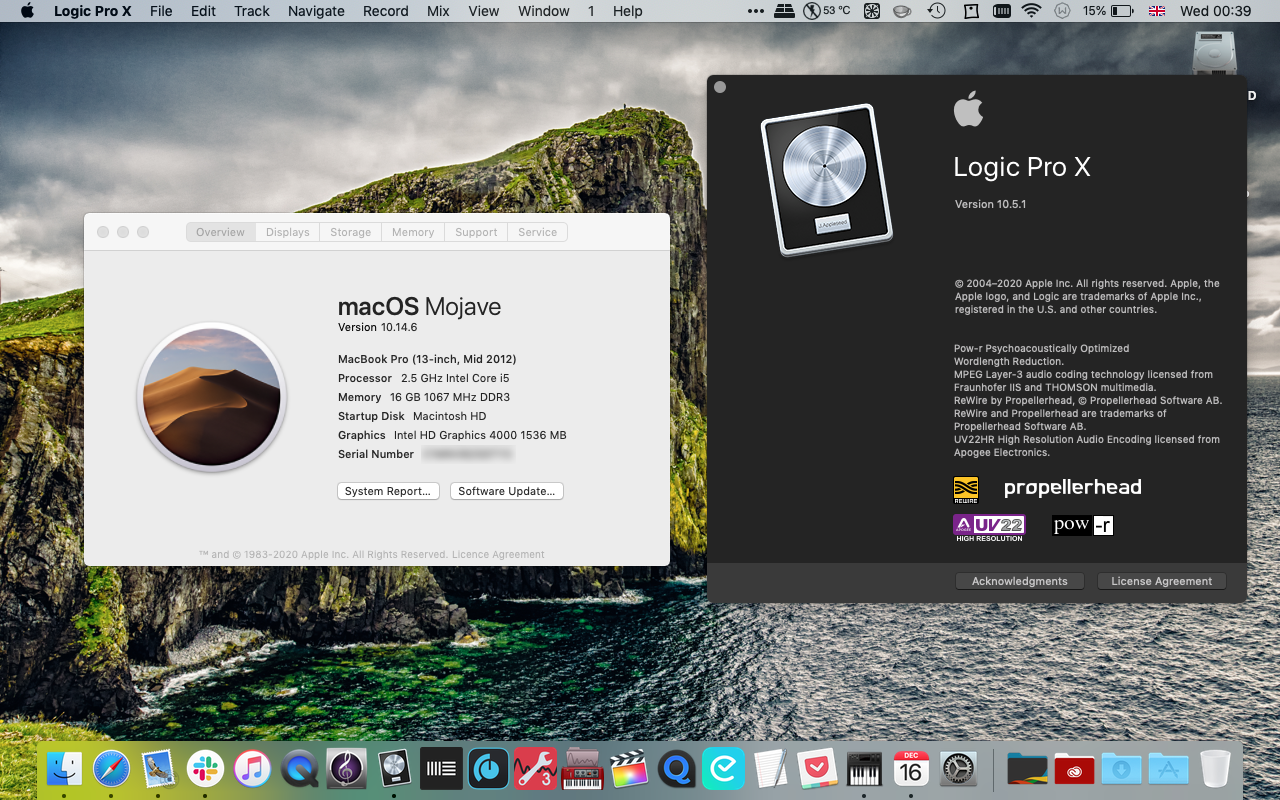Click the 53 °C temperature menu bar item

pos(827,11)
